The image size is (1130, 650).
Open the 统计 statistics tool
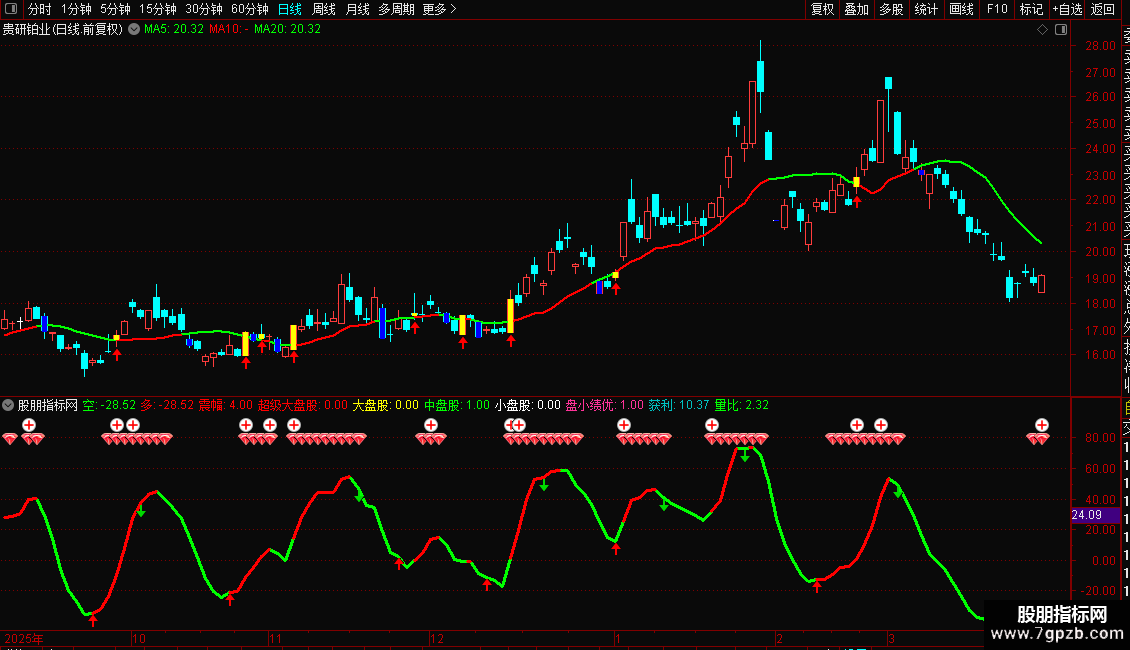tap(926, 9)
